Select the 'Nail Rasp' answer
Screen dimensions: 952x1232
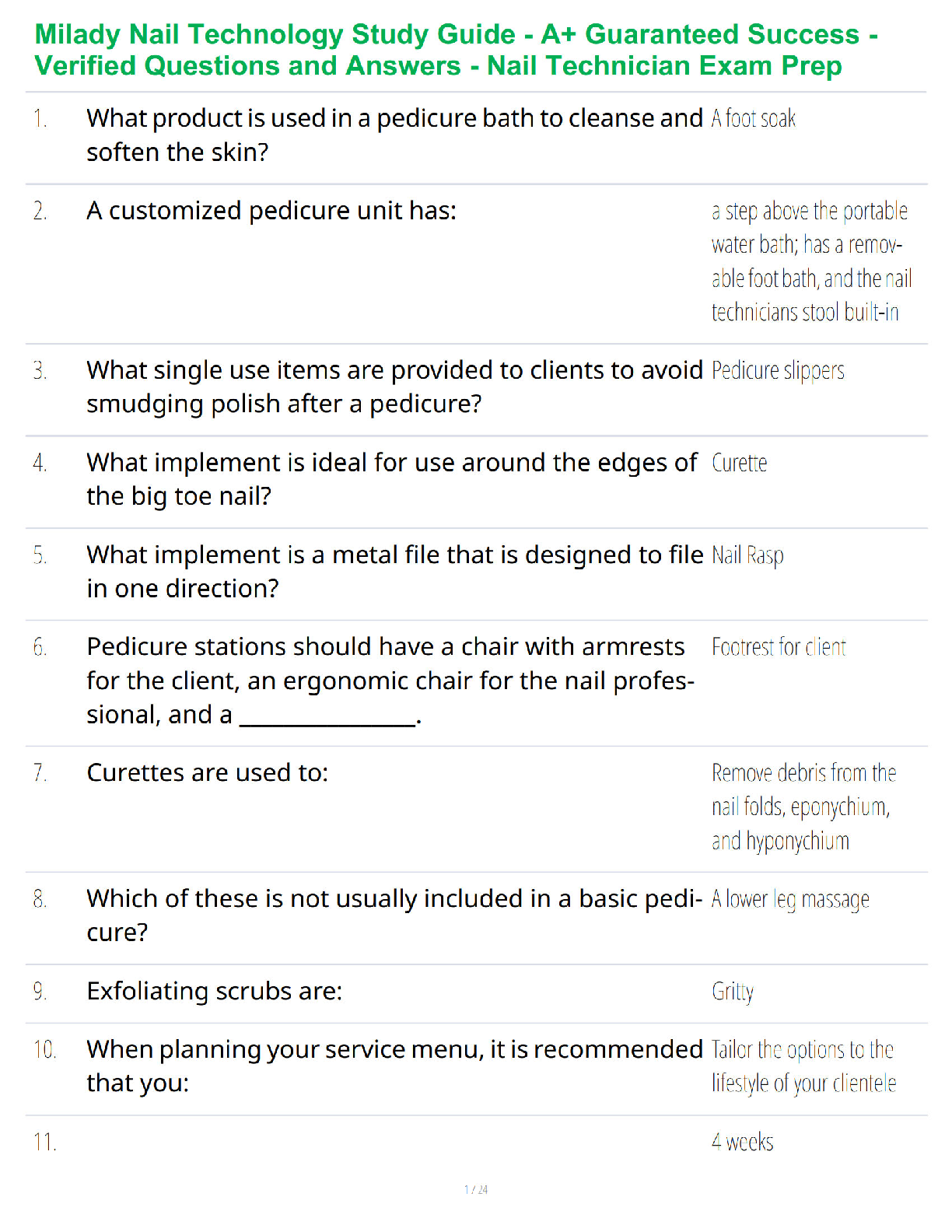[747, 555]
